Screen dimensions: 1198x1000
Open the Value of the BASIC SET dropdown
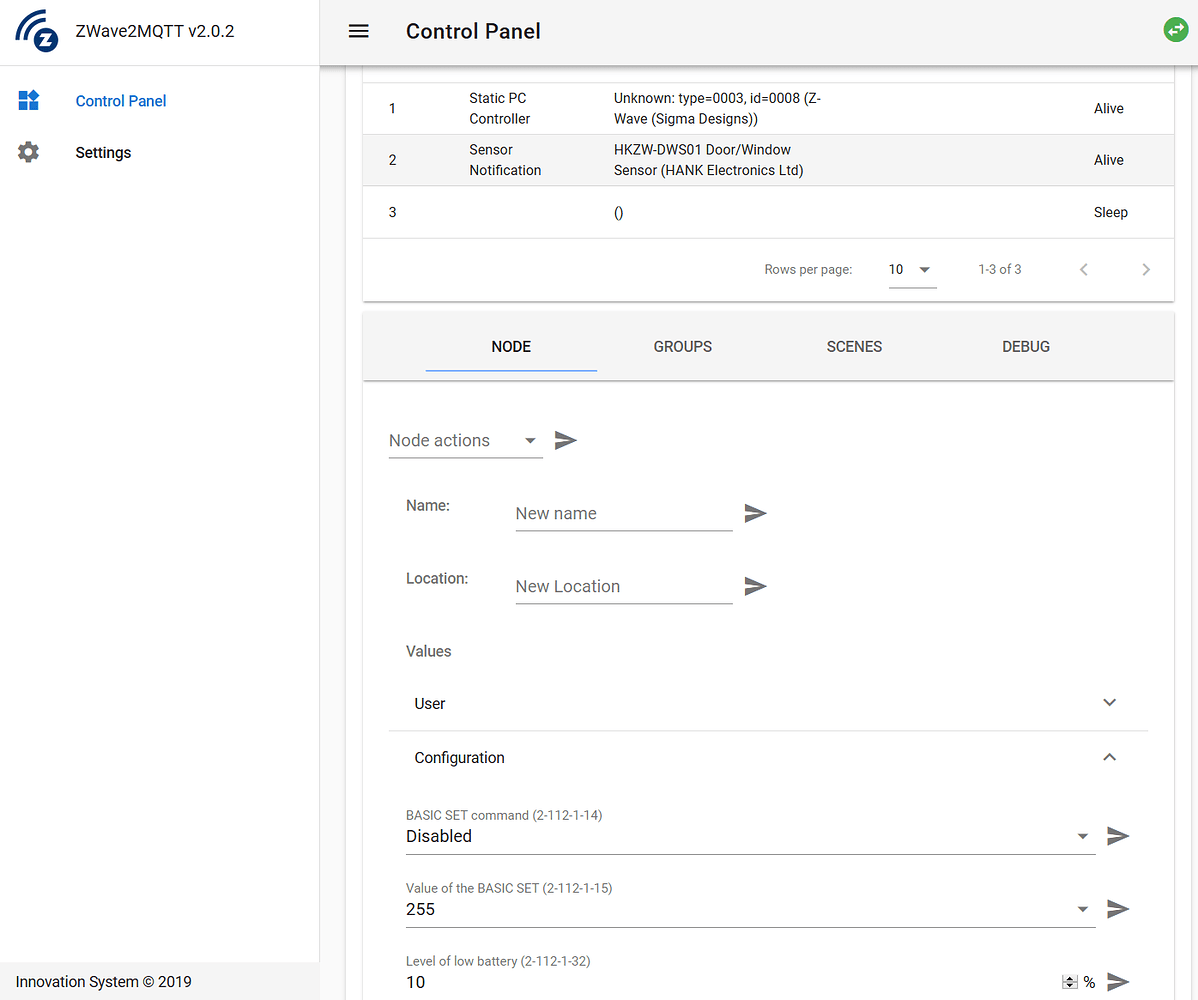coord(1081,909)
